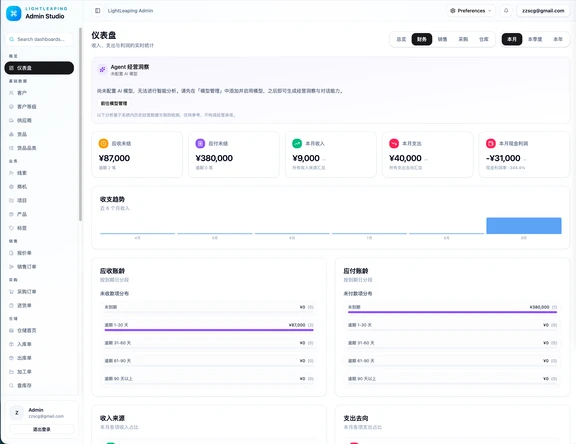This screenshot has width=576, height=444.
Task: Select the 财务 tab
Action: pyautogui.click(x=422, y=39)
